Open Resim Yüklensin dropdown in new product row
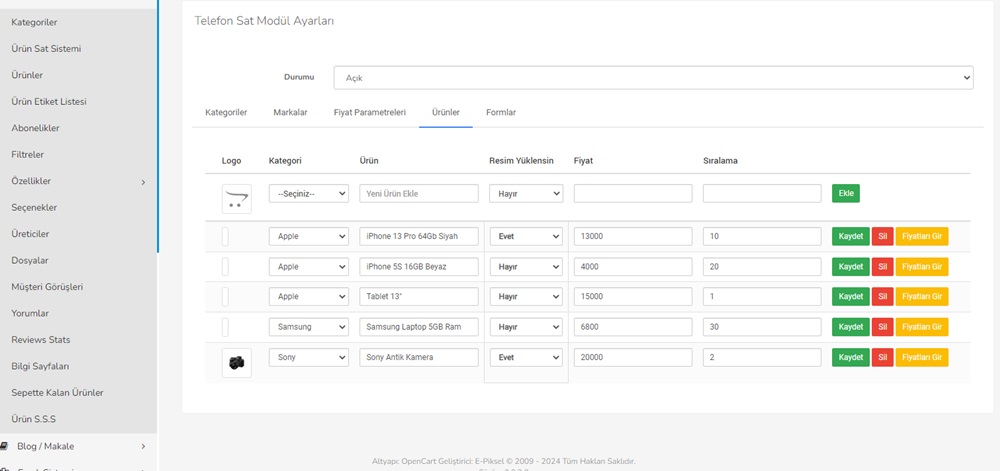Screen dimensions: 1000x471 [x=526, y=194]
